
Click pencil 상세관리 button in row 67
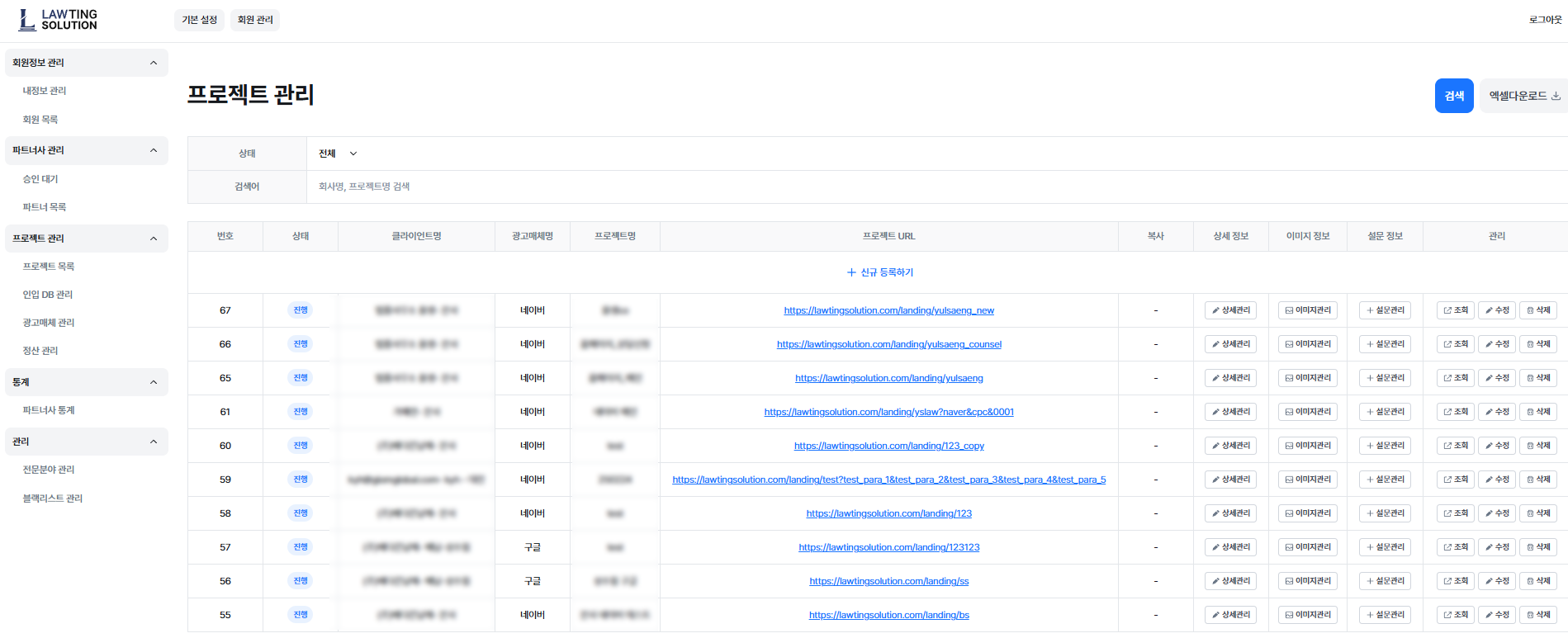tap(1230, 310)
